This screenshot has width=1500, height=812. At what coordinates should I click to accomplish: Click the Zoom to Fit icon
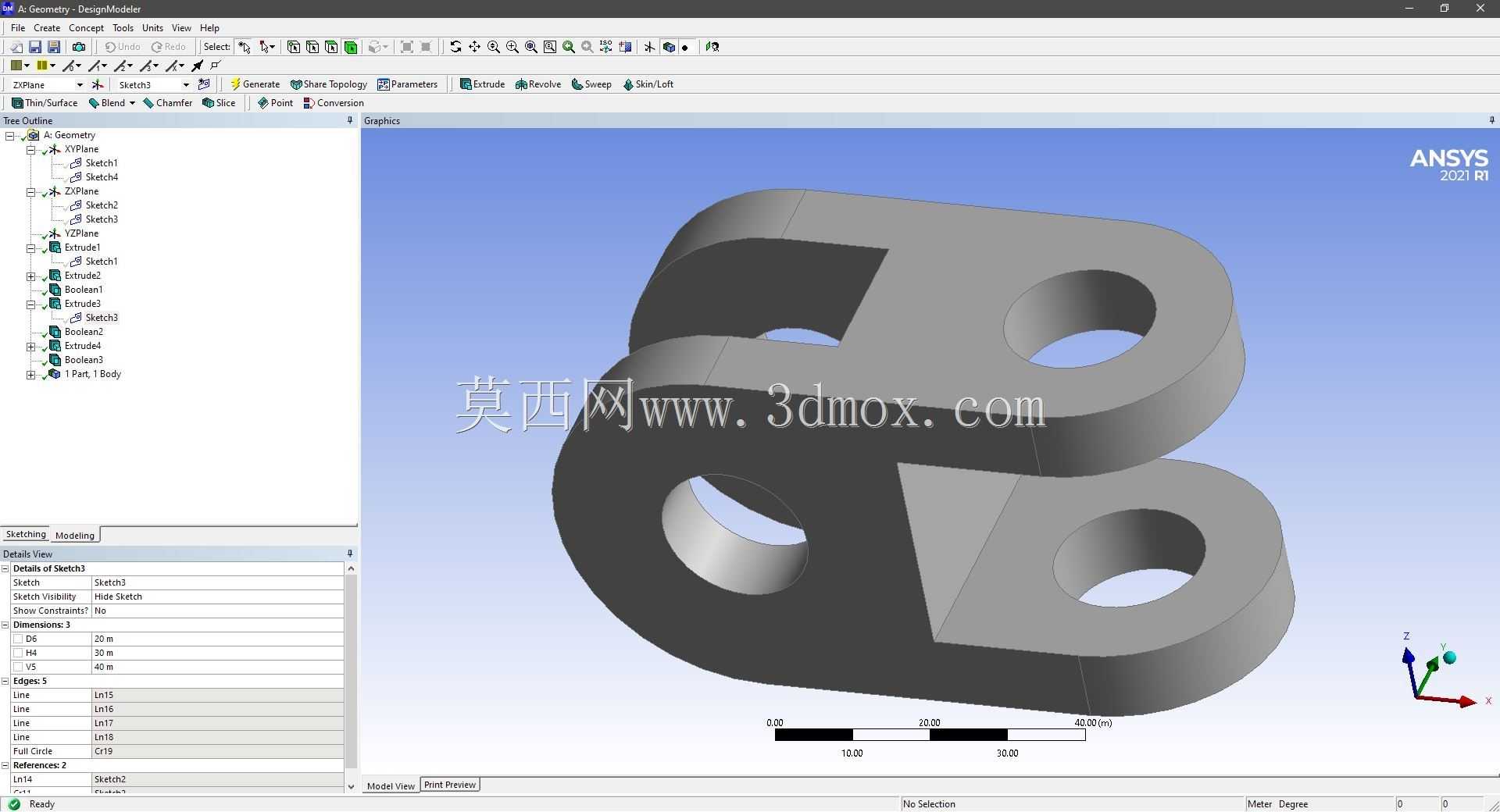click(x=531, y=47)
